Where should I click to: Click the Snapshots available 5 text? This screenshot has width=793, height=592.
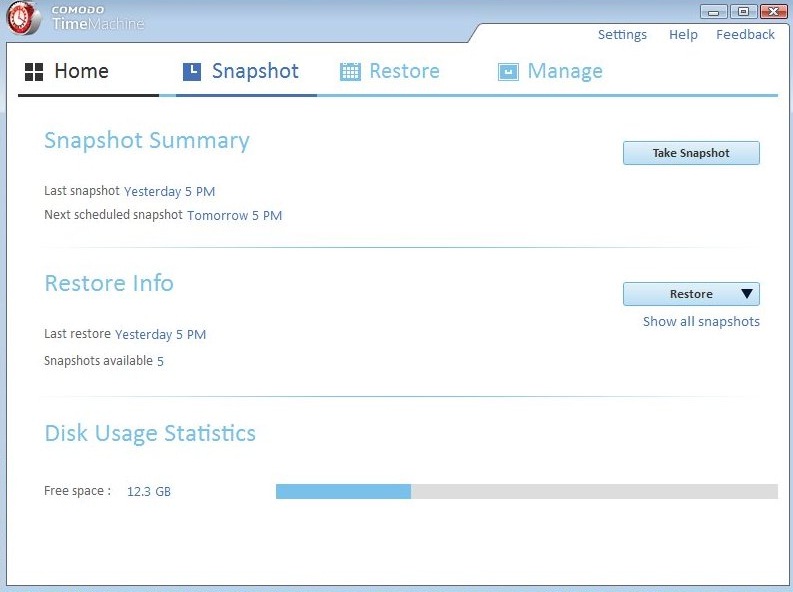pyautogui.click(x=104, y=361)
